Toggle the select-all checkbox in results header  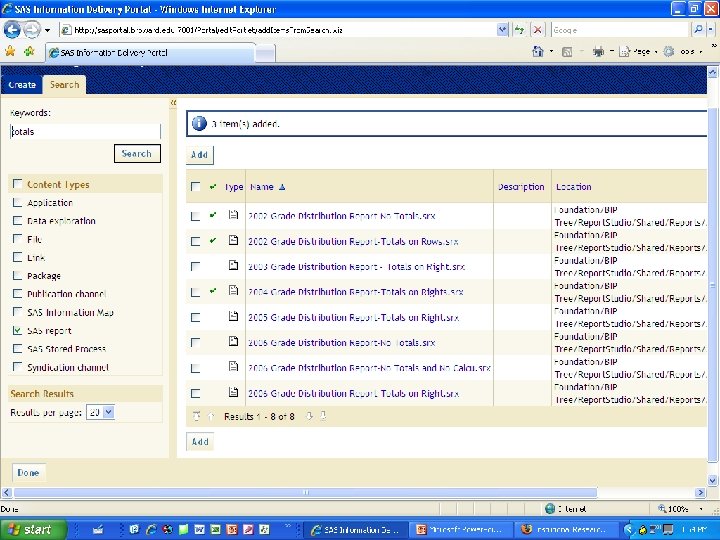point(195,186)
